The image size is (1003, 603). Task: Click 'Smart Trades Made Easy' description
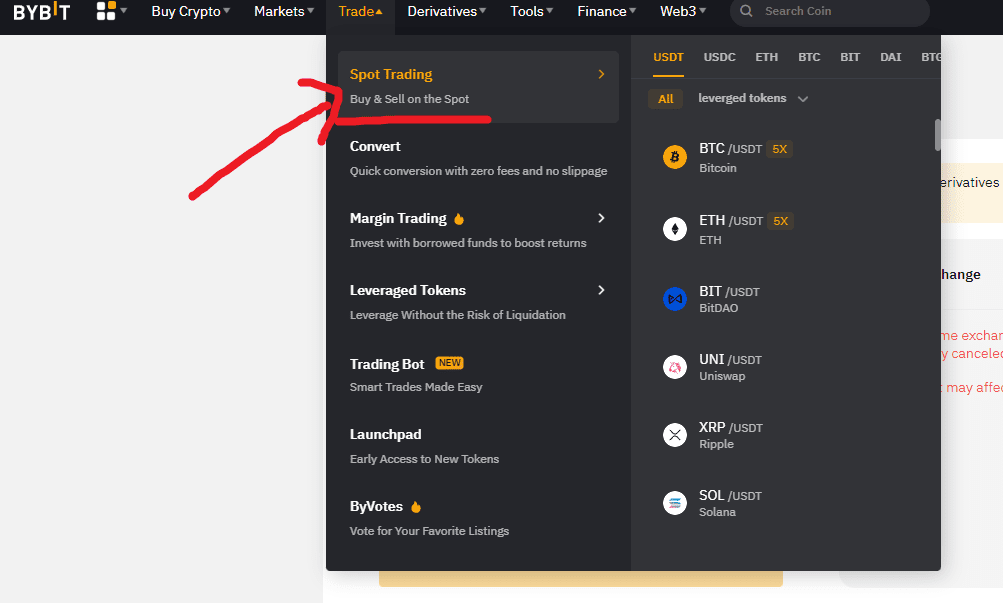(416, 388)
